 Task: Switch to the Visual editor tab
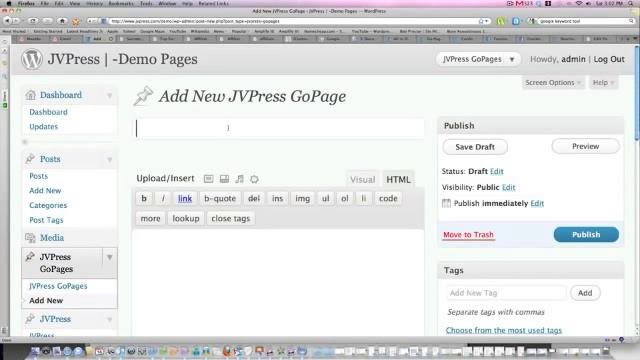coord(362,180)
